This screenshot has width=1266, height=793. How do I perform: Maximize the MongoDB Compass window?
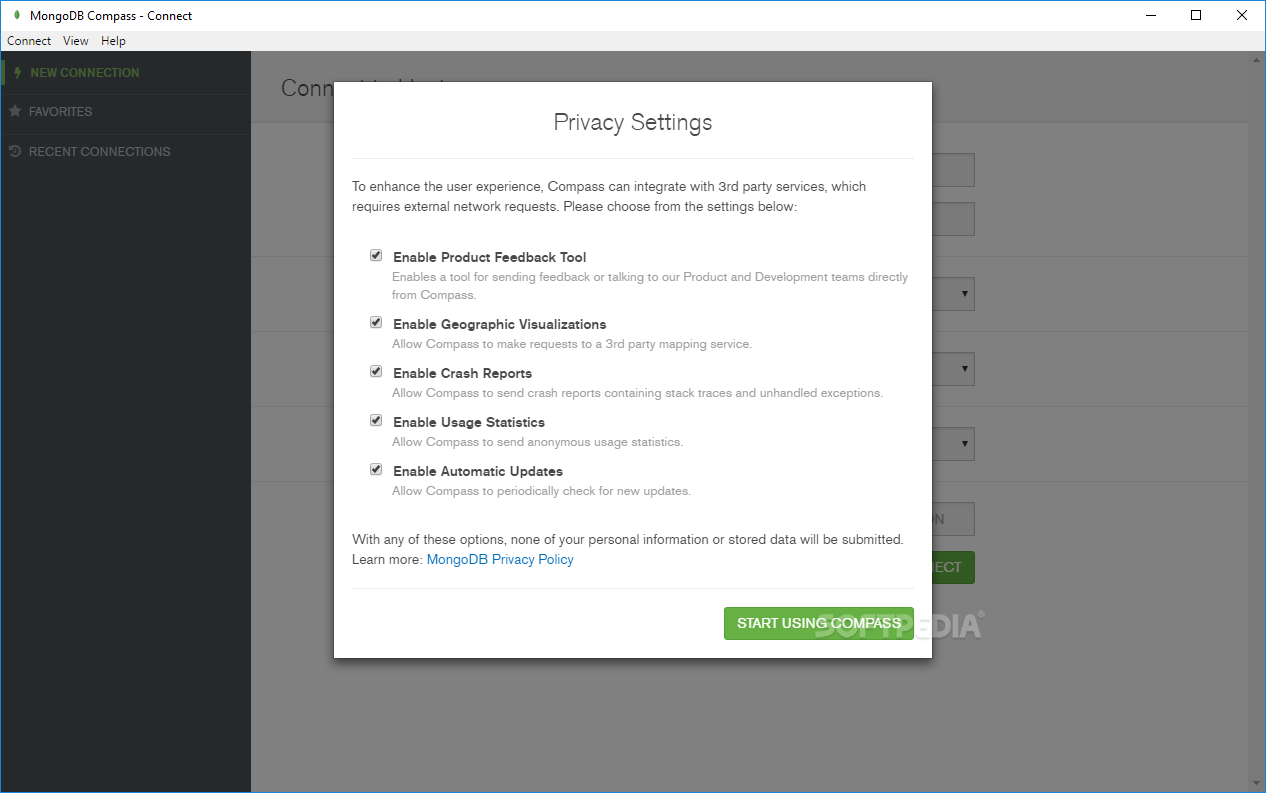click(x=1196, y=15)
